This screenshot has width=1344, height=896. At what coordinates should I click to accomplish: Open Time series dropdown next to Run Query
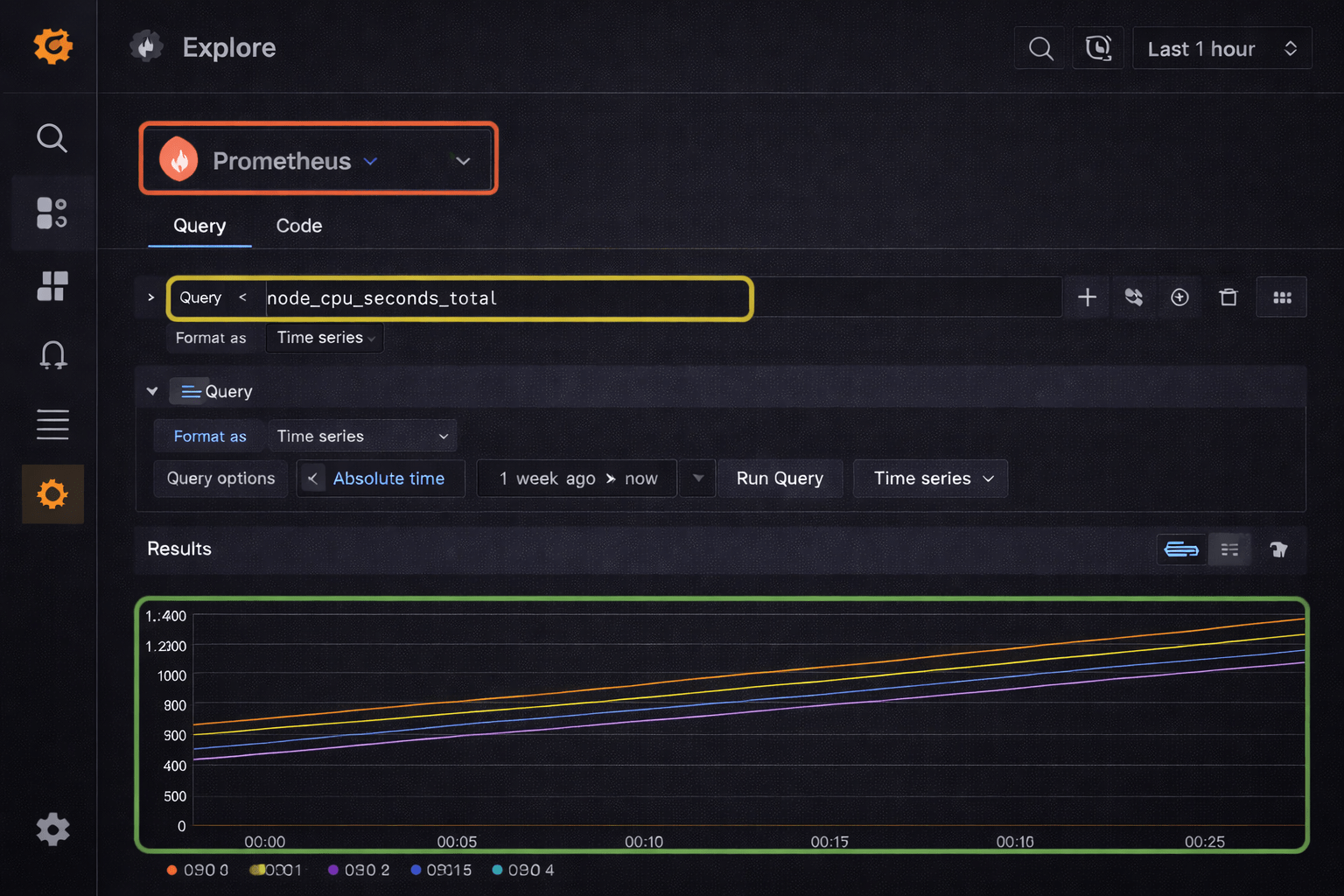click(x=931, y=479)
